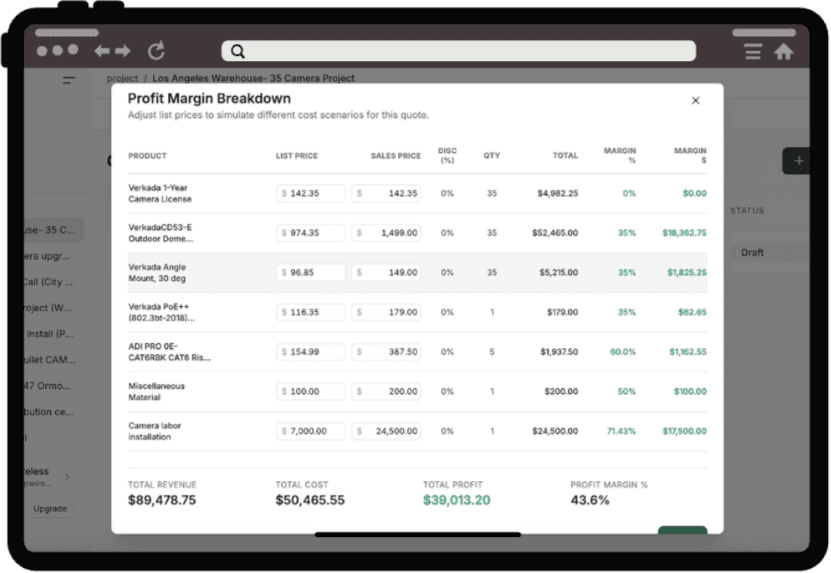Image resolution: width=831 pixels, height=573 pixels.
Task: Click the 60.0% margin cell
Action: coord(623,352)
